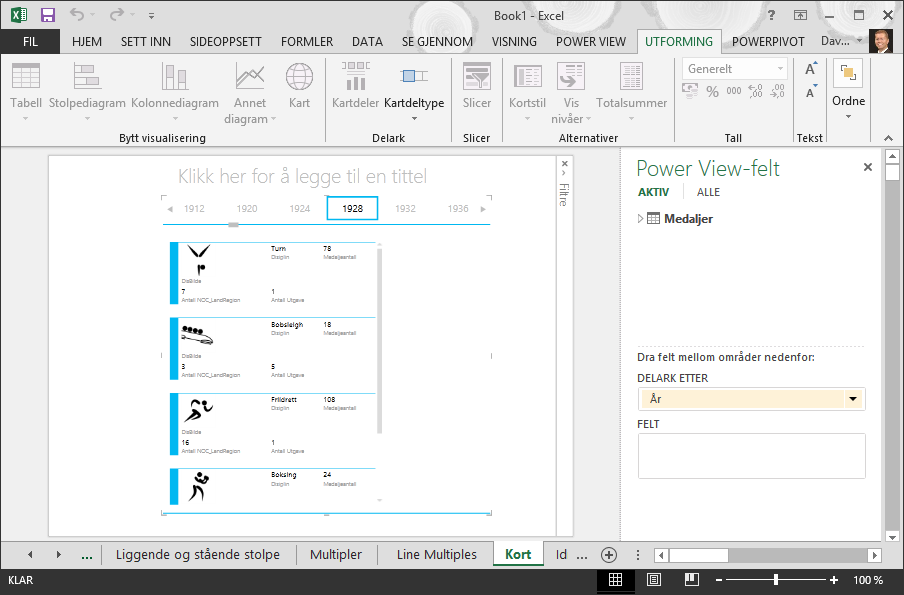Switch to normal view in status bar
Screen dimensions: 904x595
click(615, 580)
